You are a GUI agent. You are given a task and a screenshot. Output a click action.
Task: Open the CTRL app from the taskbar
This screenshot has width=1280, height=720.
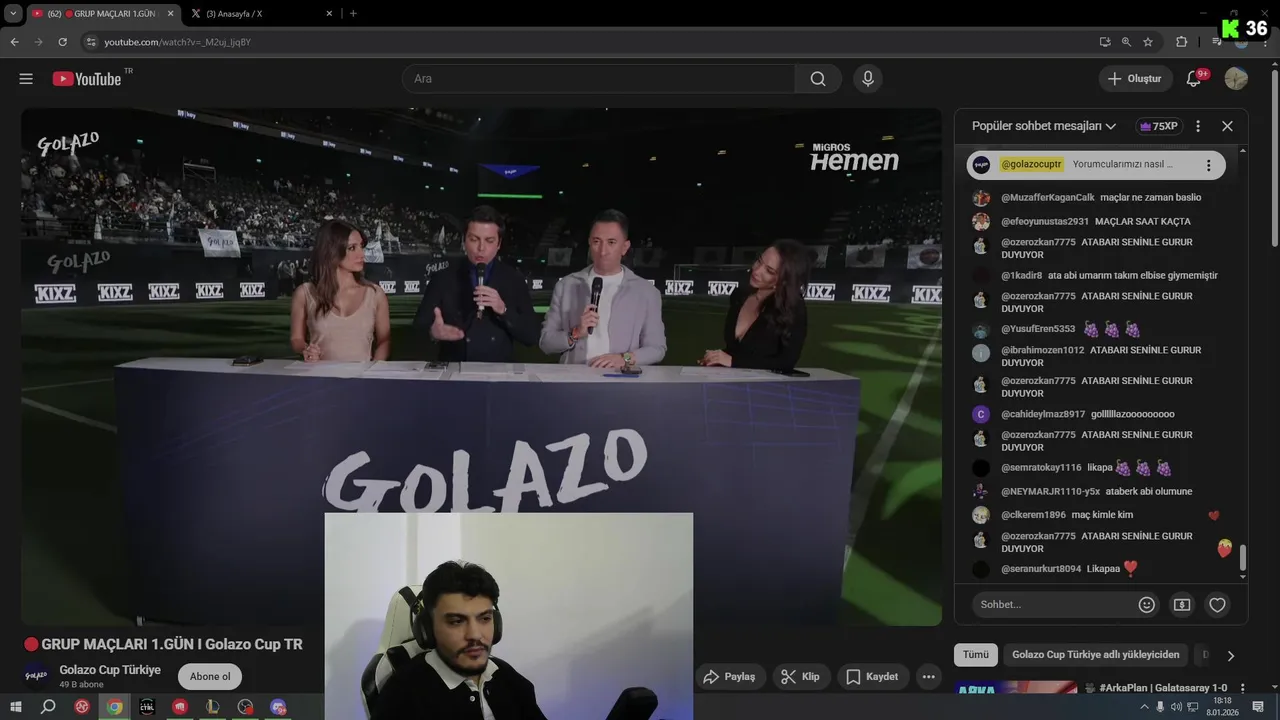(147, 707)
